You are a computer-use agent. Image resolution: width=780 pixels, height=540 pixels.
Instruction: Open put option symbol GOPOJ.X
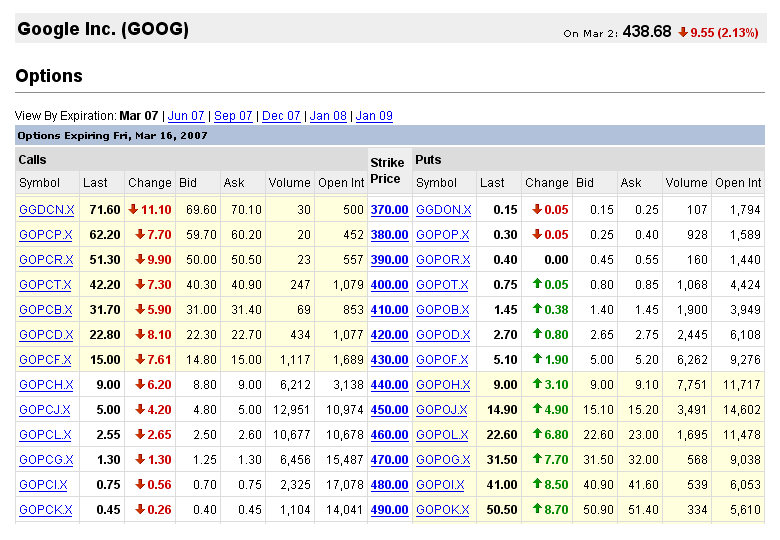tap(442, 410)
